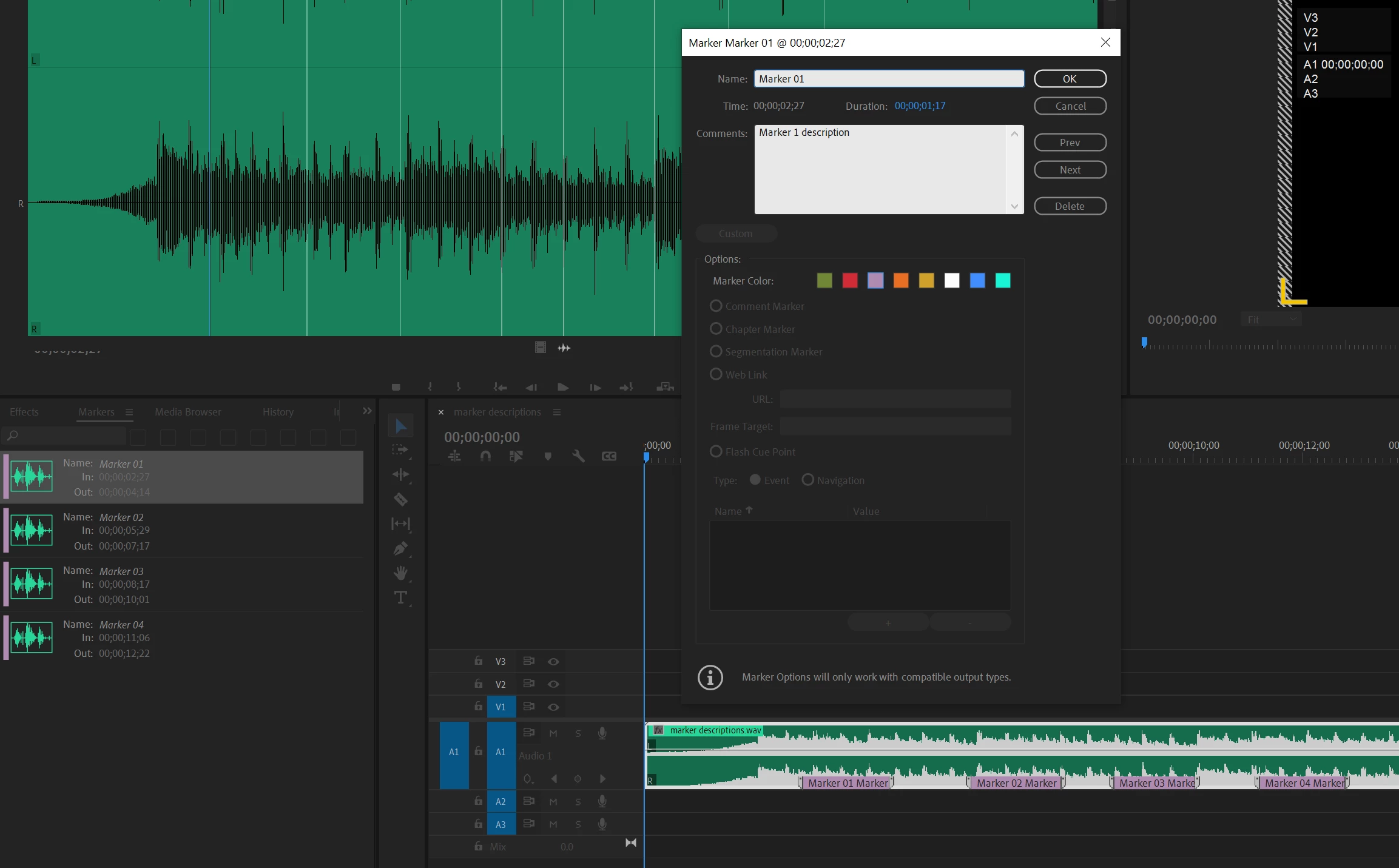Mute the A2 audio track

[x=553, y=802]
